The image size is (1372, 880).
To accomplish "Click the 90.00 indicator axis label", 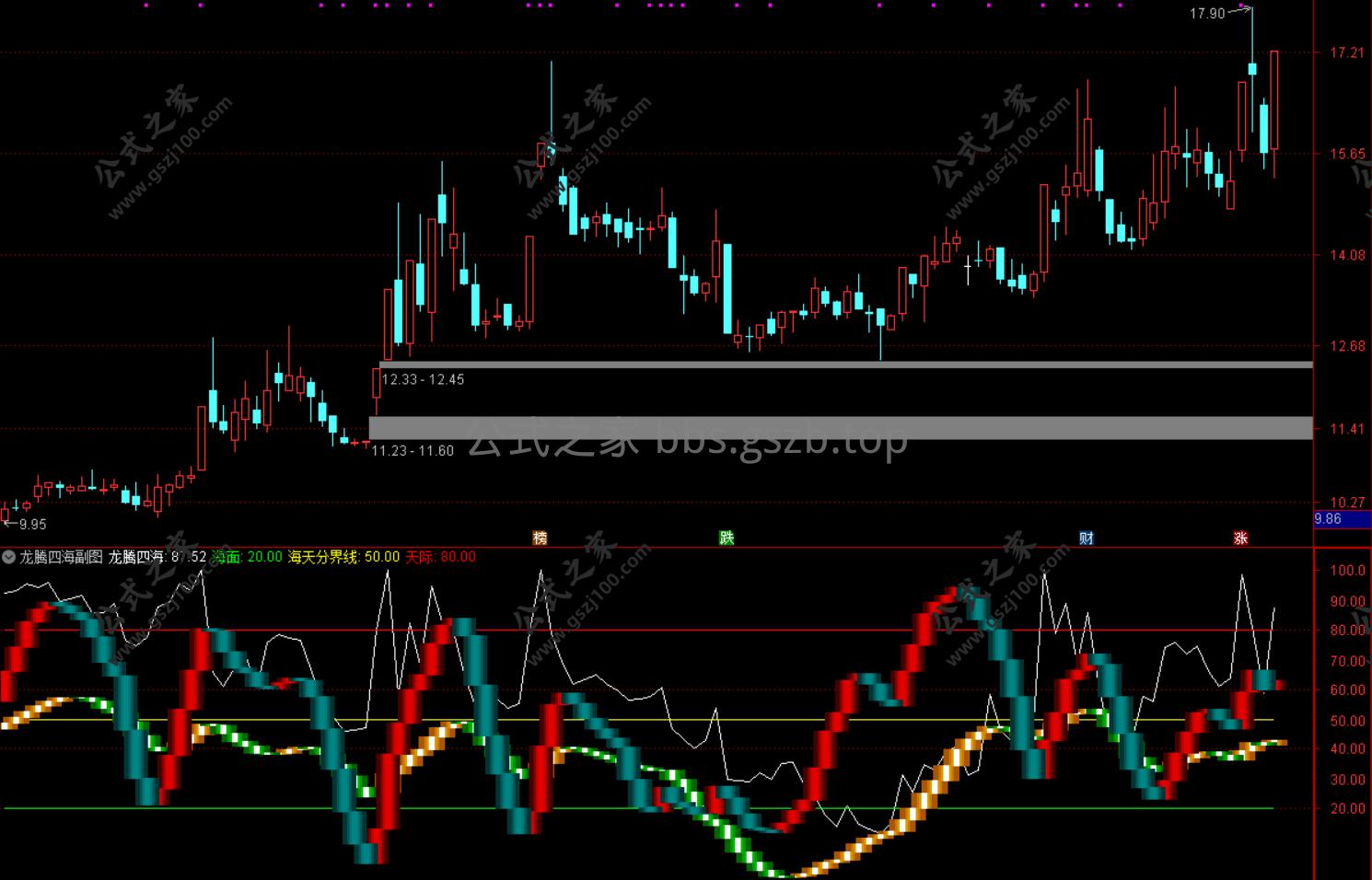I will coord(1347,601).
